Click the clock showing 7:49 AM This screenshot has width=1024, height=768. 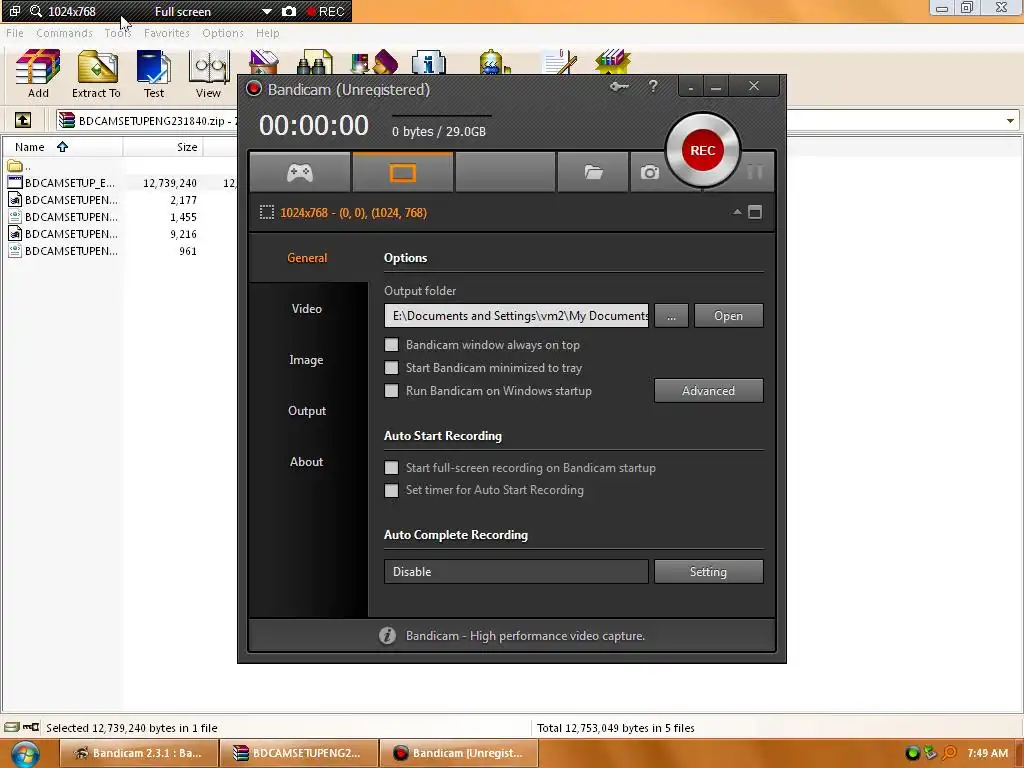pos(987,753)
